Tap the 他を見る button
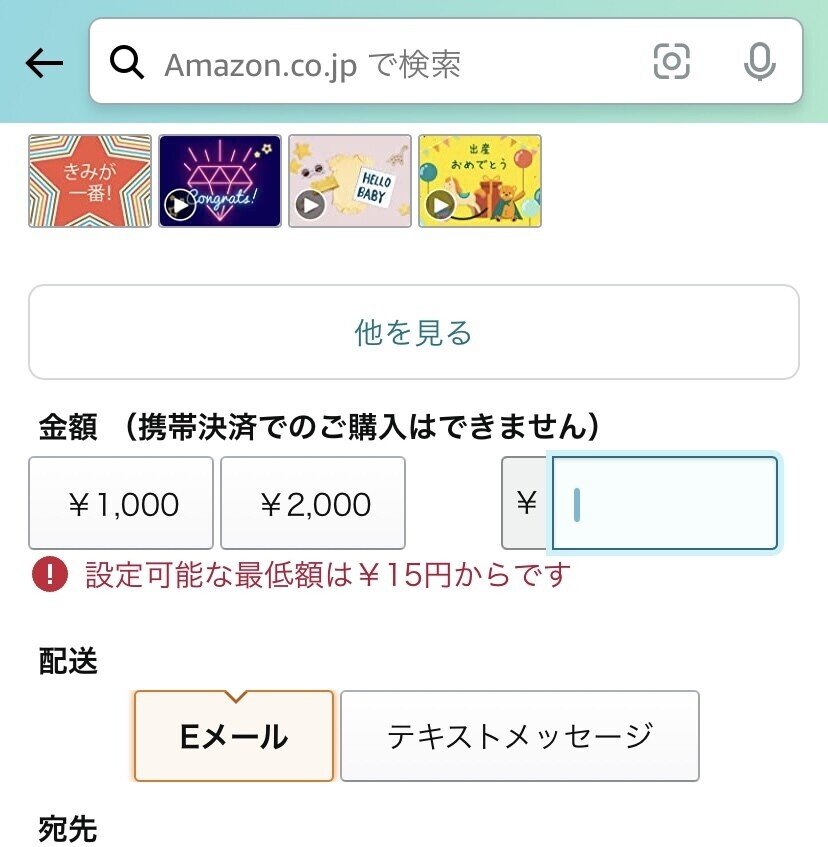828x847 pixels. point(414,332)
